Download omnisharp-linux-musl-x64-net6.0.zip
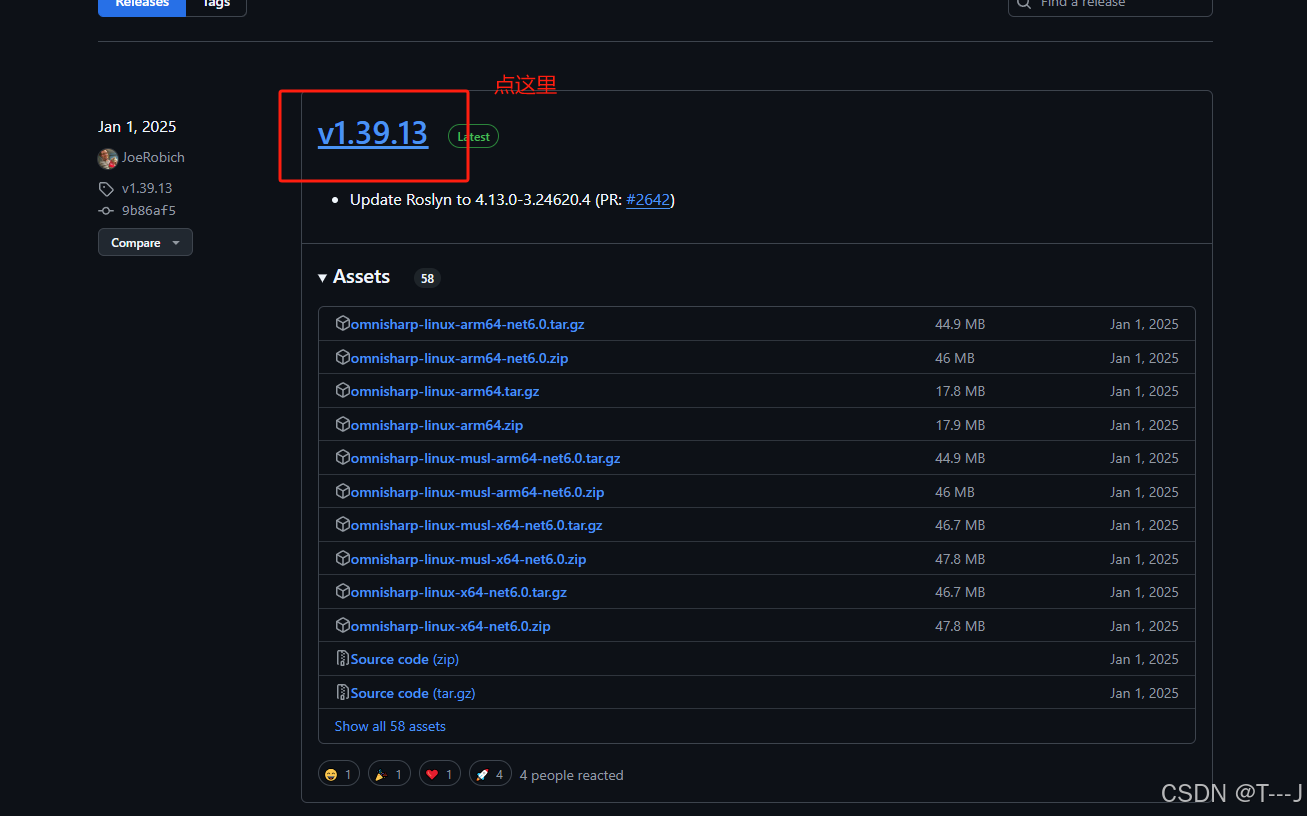The height and width of the screenshot is (816, 1307). click(468, 559)
